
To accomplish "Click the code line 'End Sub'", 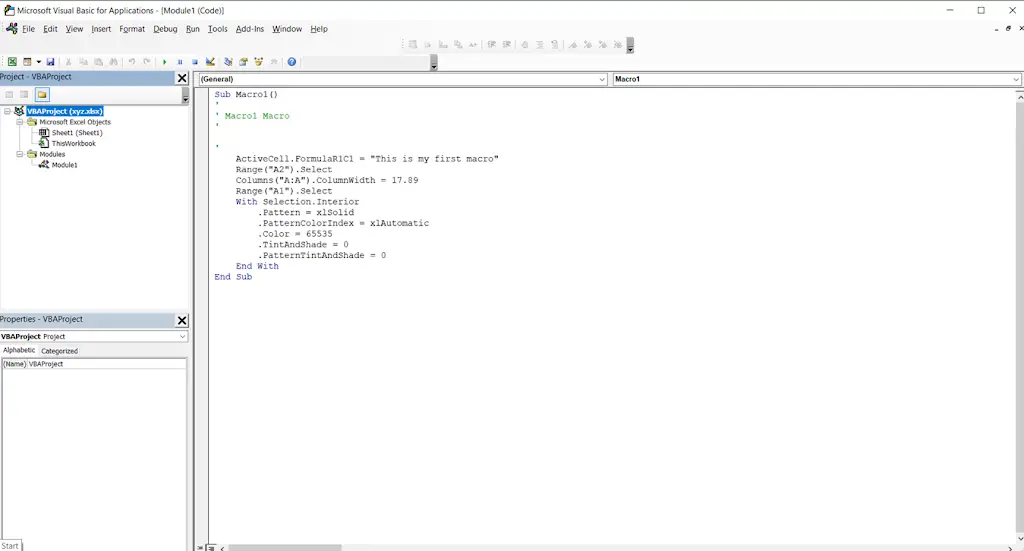I will pos(233,277).
